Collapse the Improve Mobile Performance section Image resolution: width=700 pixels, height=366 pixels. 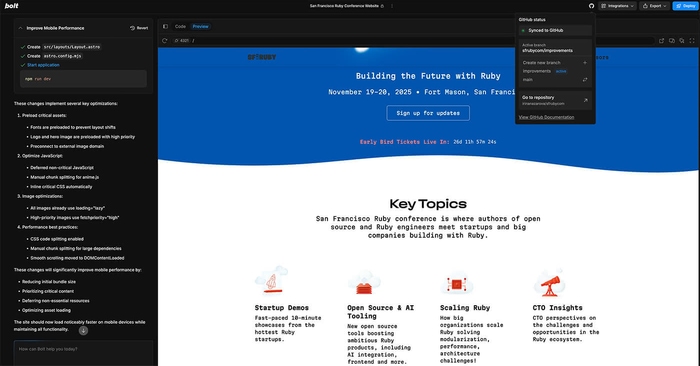[x=21, y=28]
